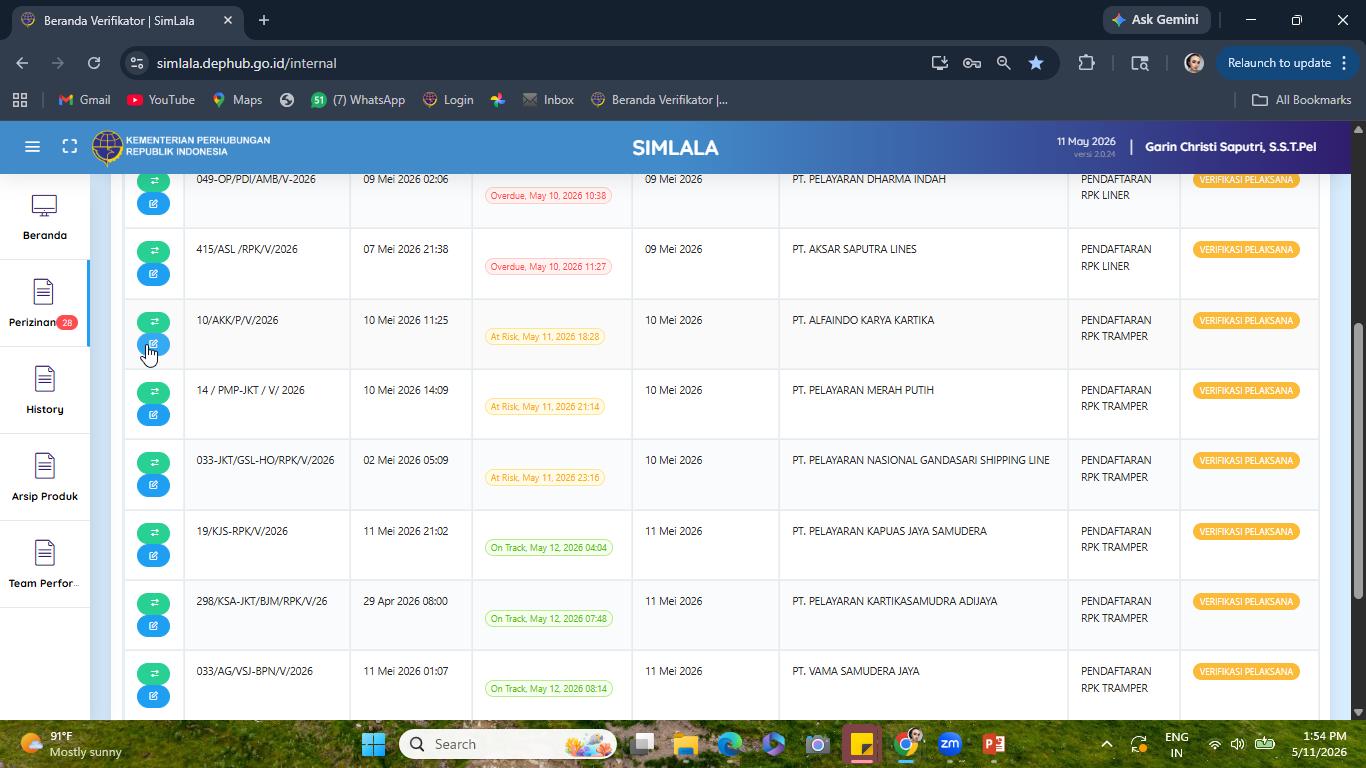
Task: Click the SIMLALA title
Action: click(675, 148)
